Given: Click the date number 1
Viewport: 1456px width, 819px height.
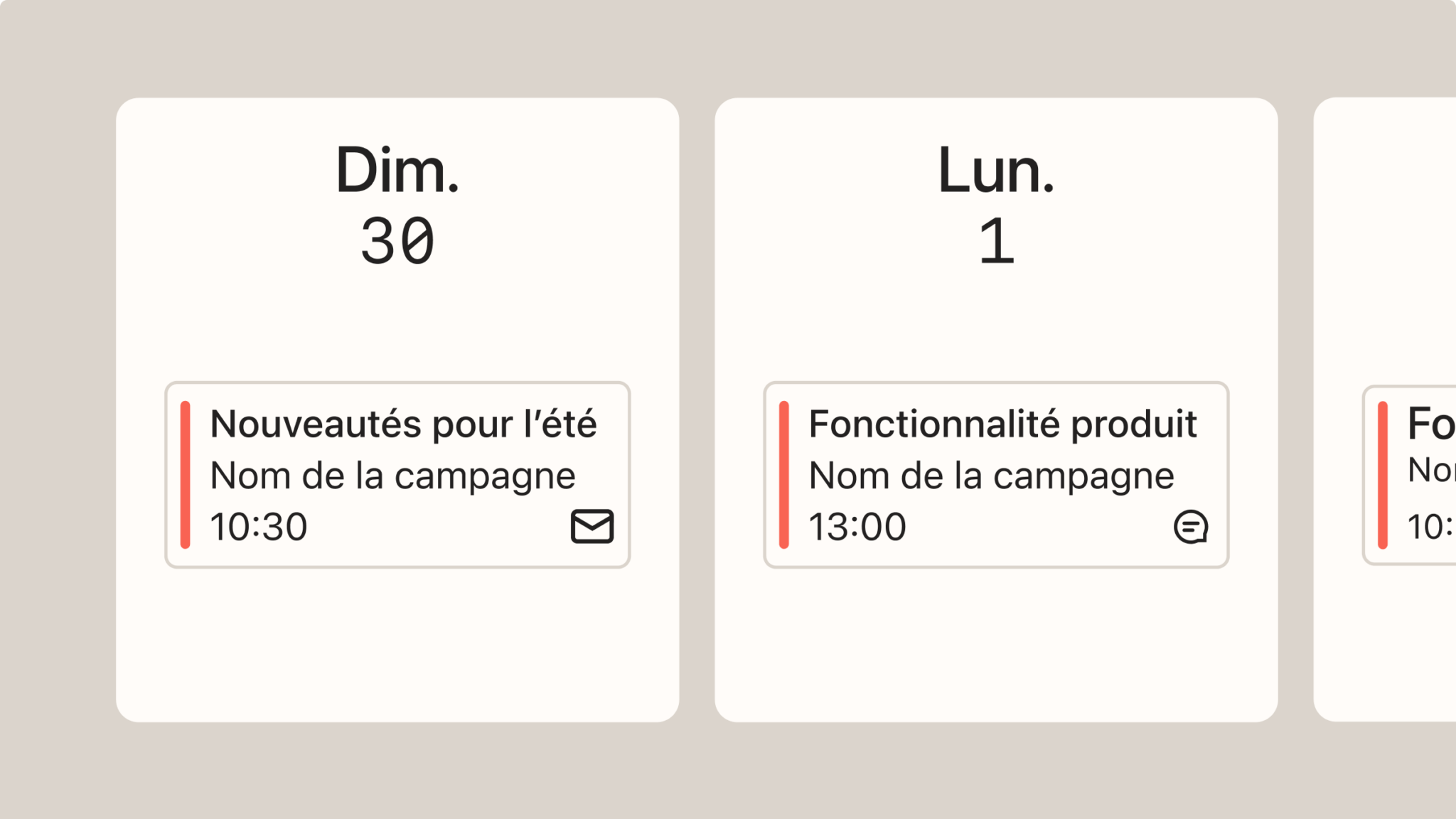Looking at the screenshot, I should coord(996,242).
